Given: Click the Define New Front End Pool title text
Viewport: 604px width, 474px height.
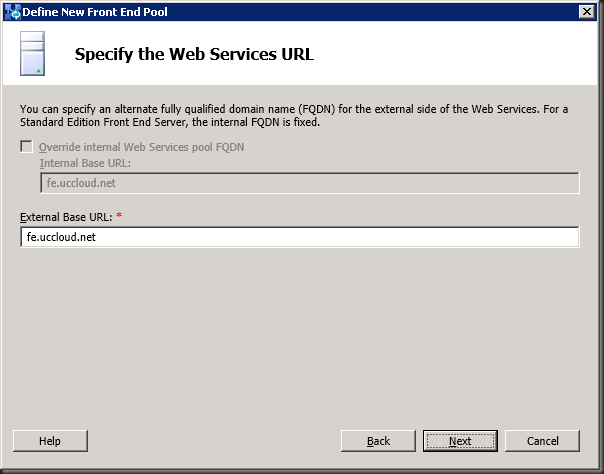Looking at the screenshot, I should coord(95,12).
